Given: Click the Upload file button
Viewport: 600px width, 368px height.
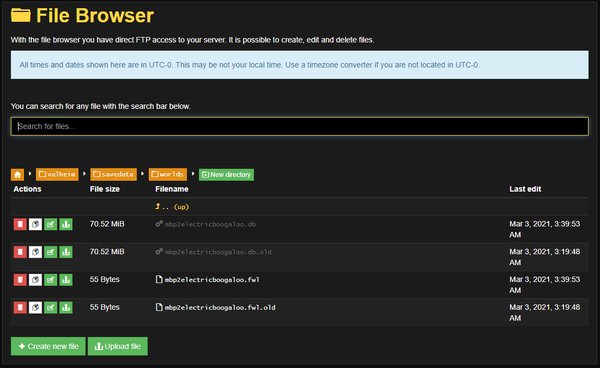Looking at the screenshot, I should (x=117, y=346).
